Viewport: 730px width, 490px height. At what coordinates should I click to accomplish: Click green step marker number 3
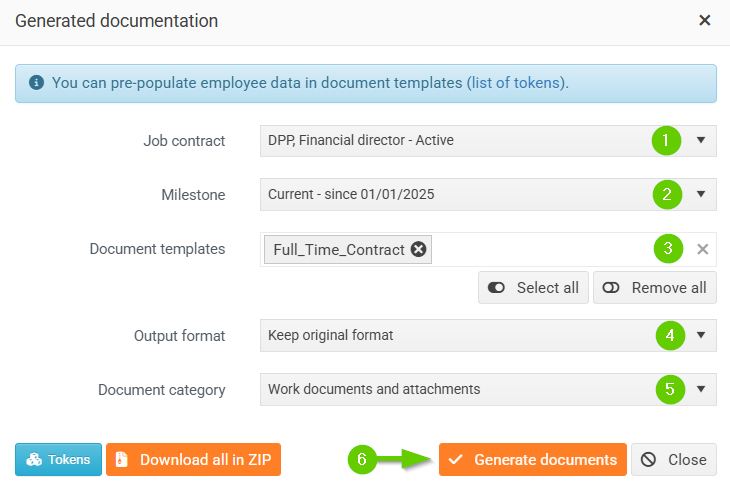[x=669, y=248]
